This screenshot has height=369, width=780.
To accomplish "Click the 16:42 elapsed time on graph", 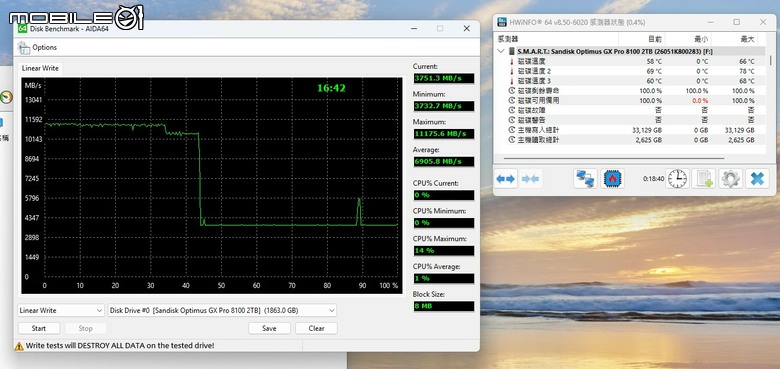I will click(331, 89).
